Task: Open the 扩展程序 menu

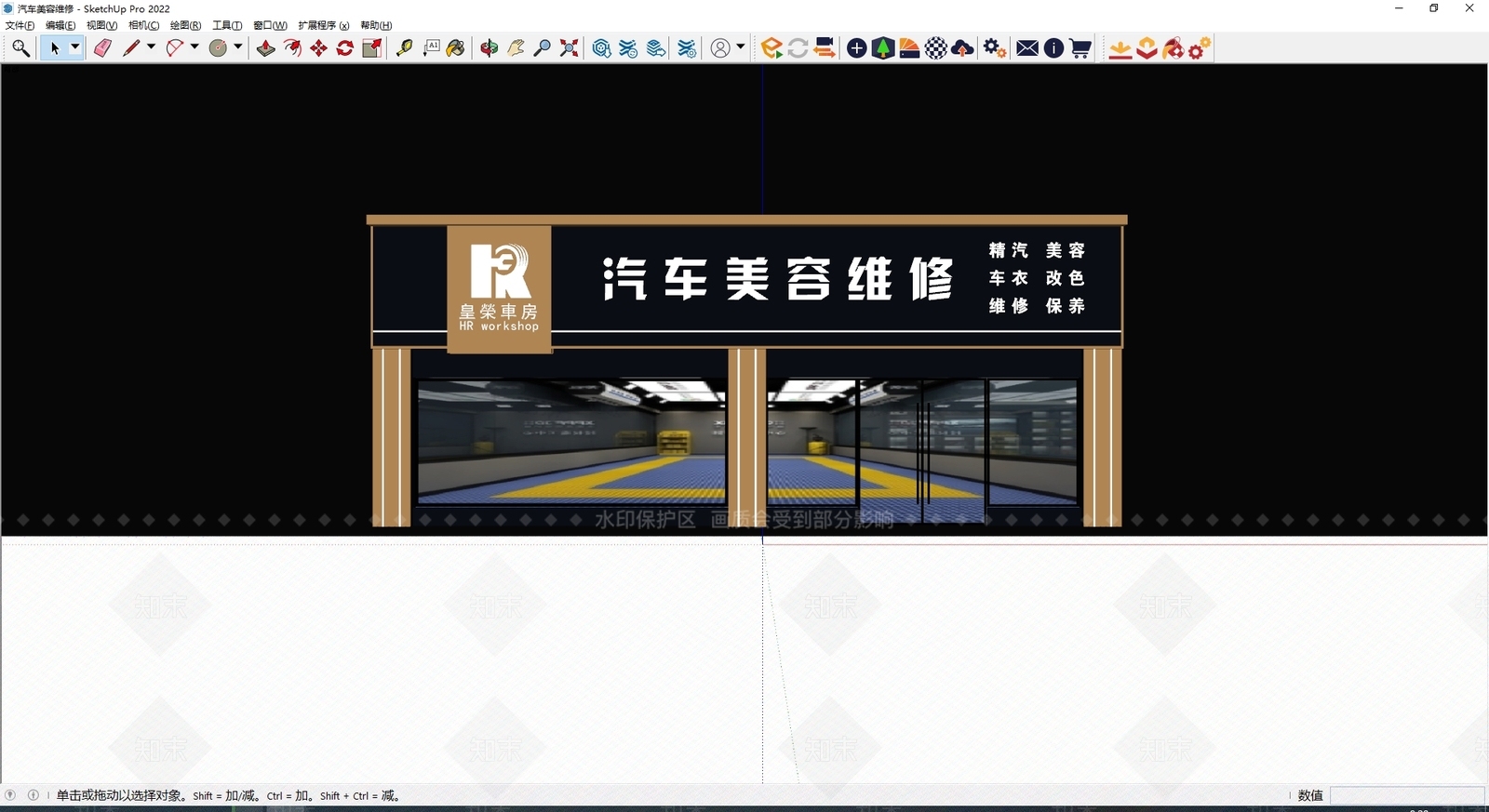Action: 323,25
